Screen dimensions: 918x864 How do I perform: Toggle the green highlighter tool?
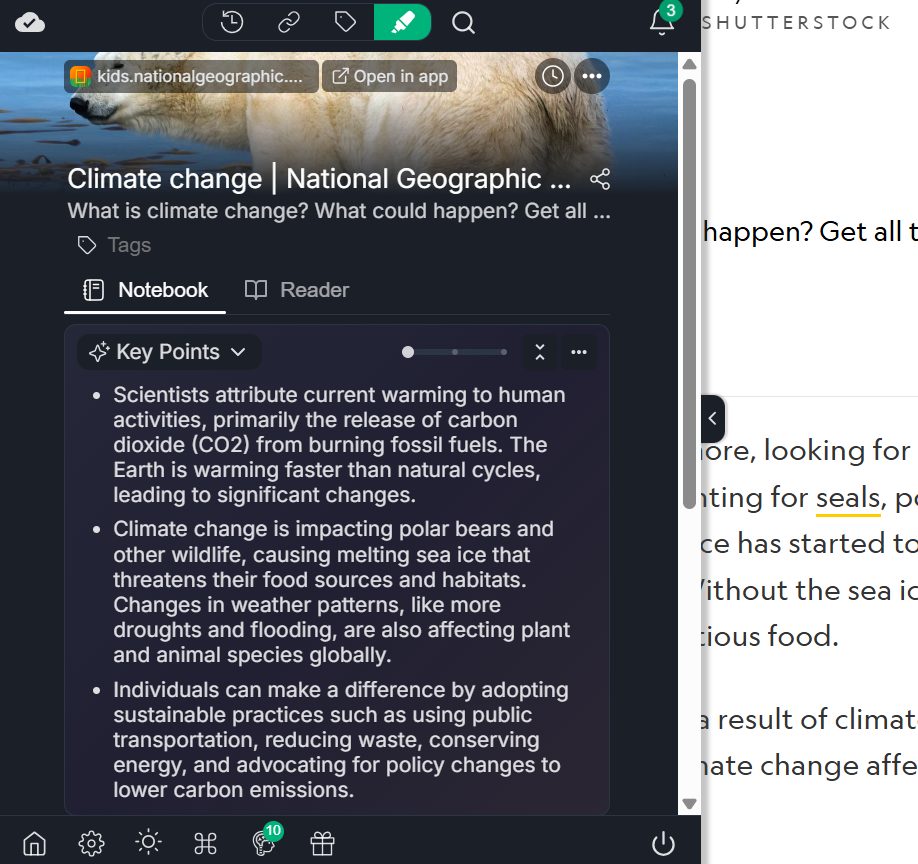(402, 22)
